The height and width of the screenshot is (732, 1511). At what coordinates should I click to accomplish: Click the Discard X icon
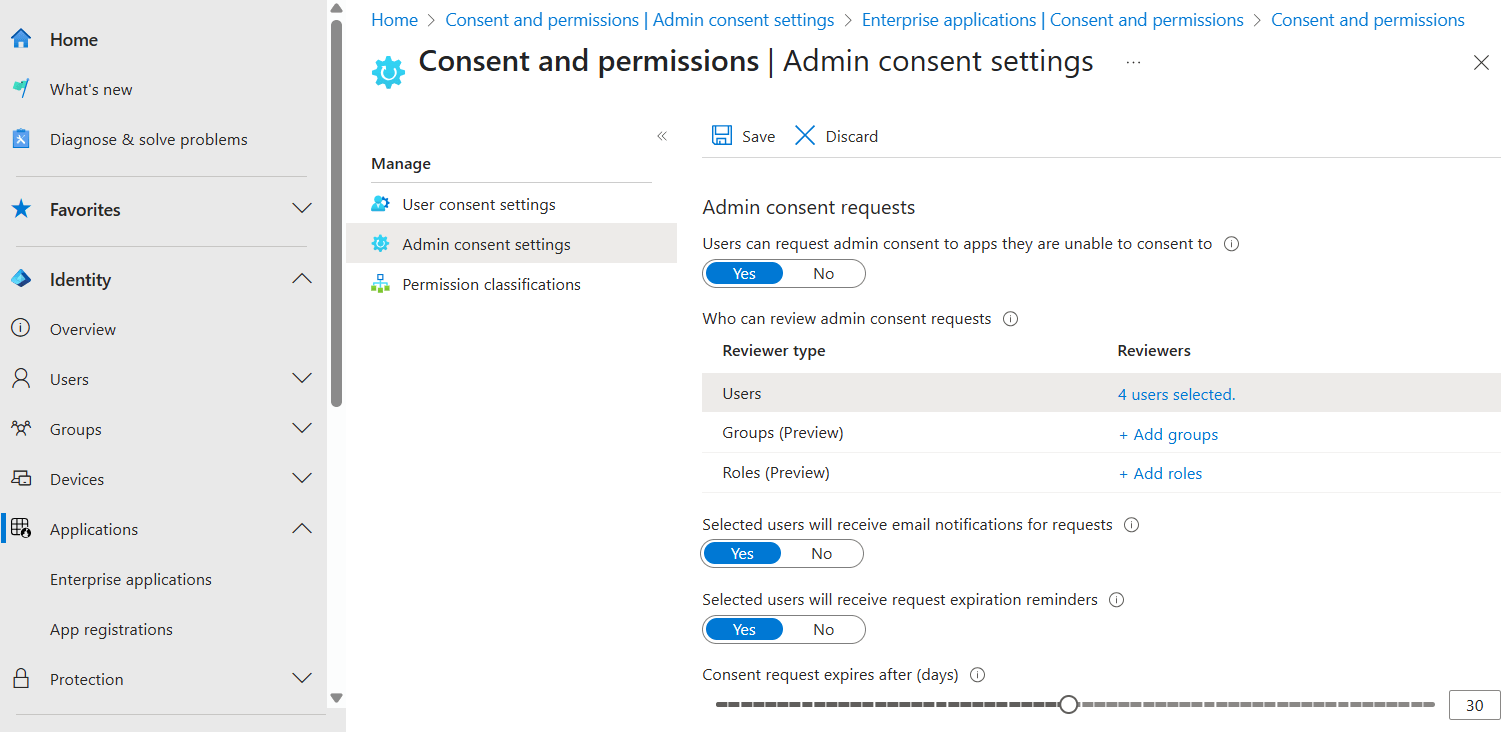805,135
